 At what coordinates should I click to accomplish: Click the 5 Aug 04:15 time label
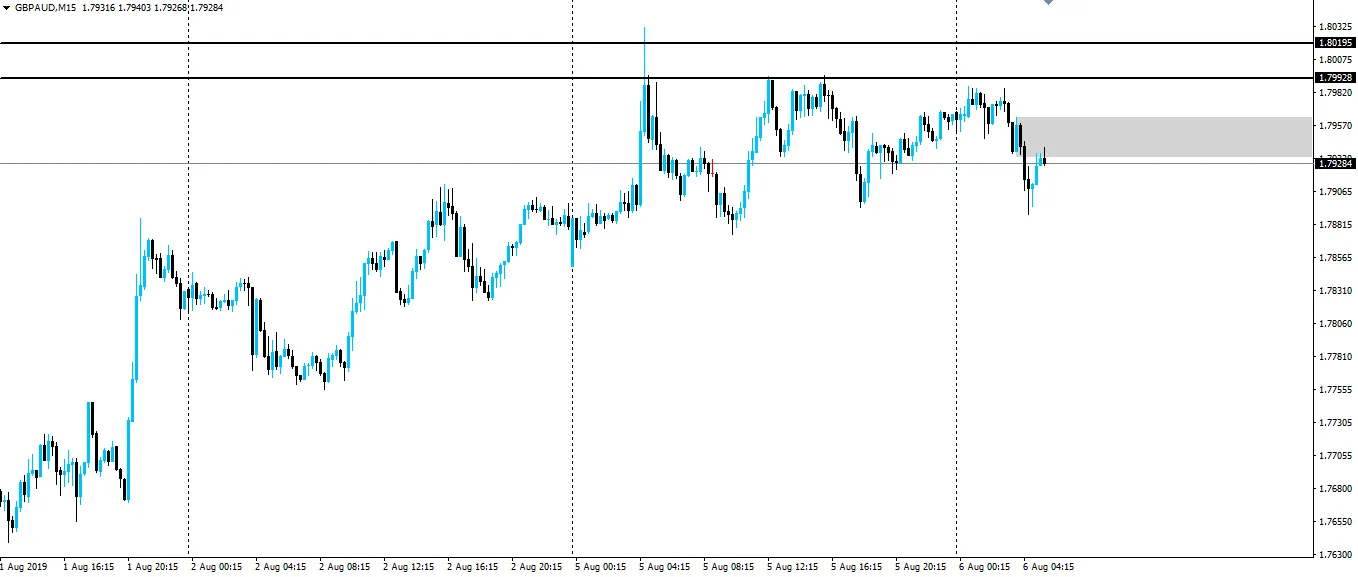pos(664,566)
